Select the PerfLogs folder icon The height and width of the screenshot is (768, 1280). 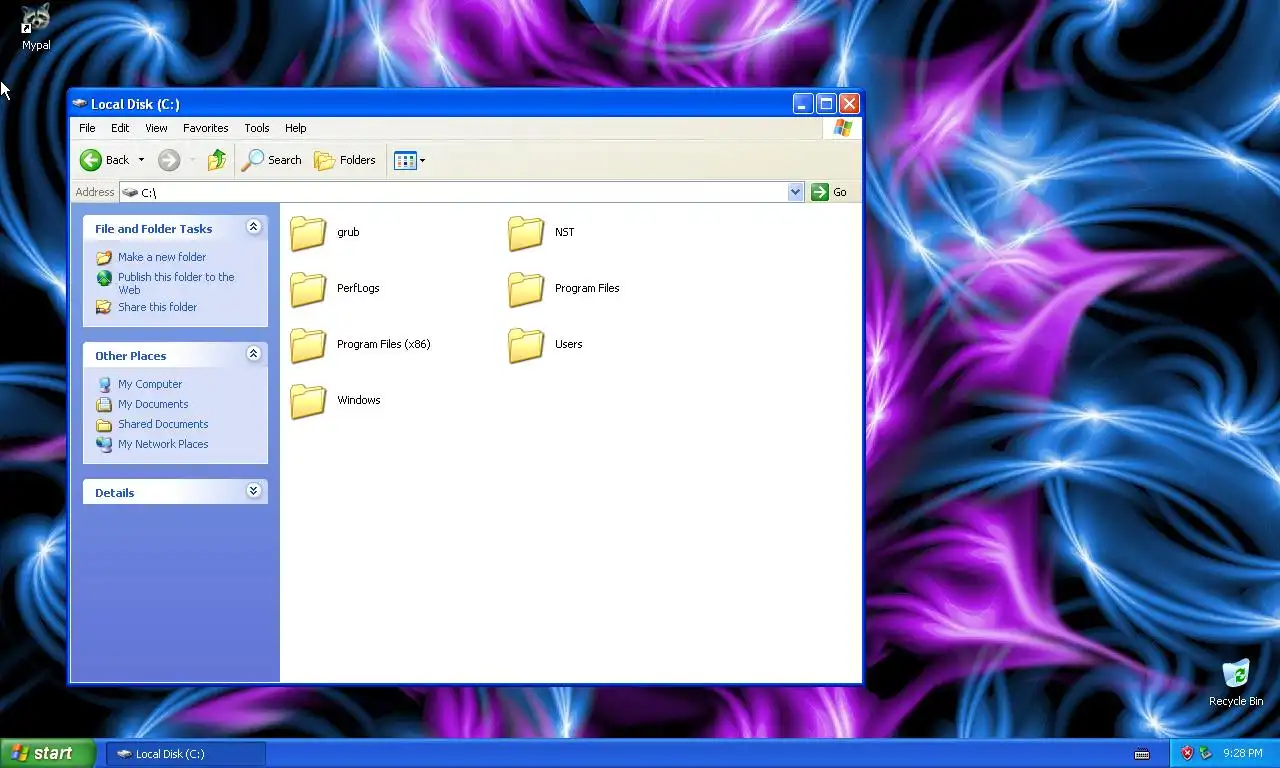click(308, 289)
